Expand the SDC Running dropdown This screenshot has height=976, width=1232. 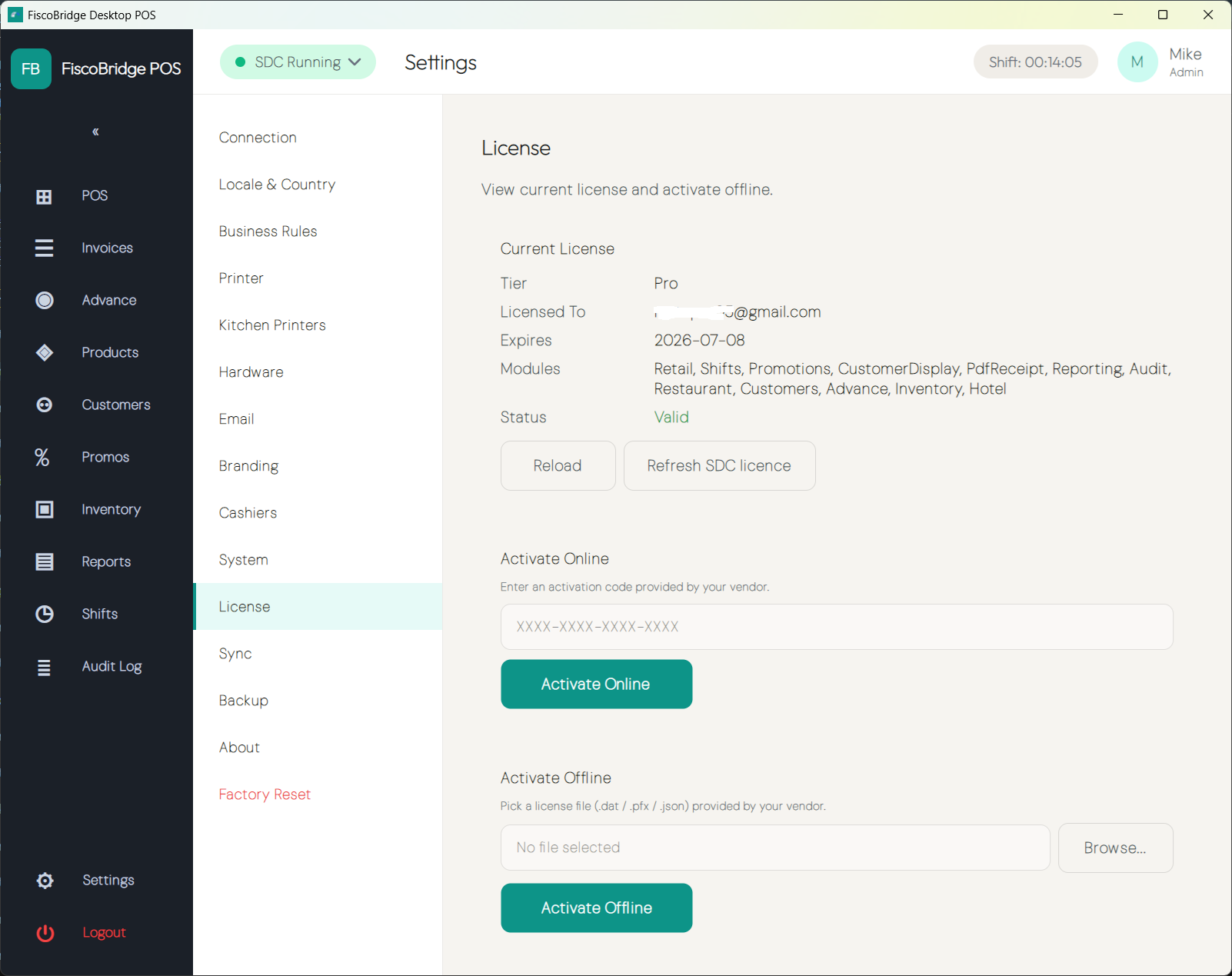[x=298, y=62]
